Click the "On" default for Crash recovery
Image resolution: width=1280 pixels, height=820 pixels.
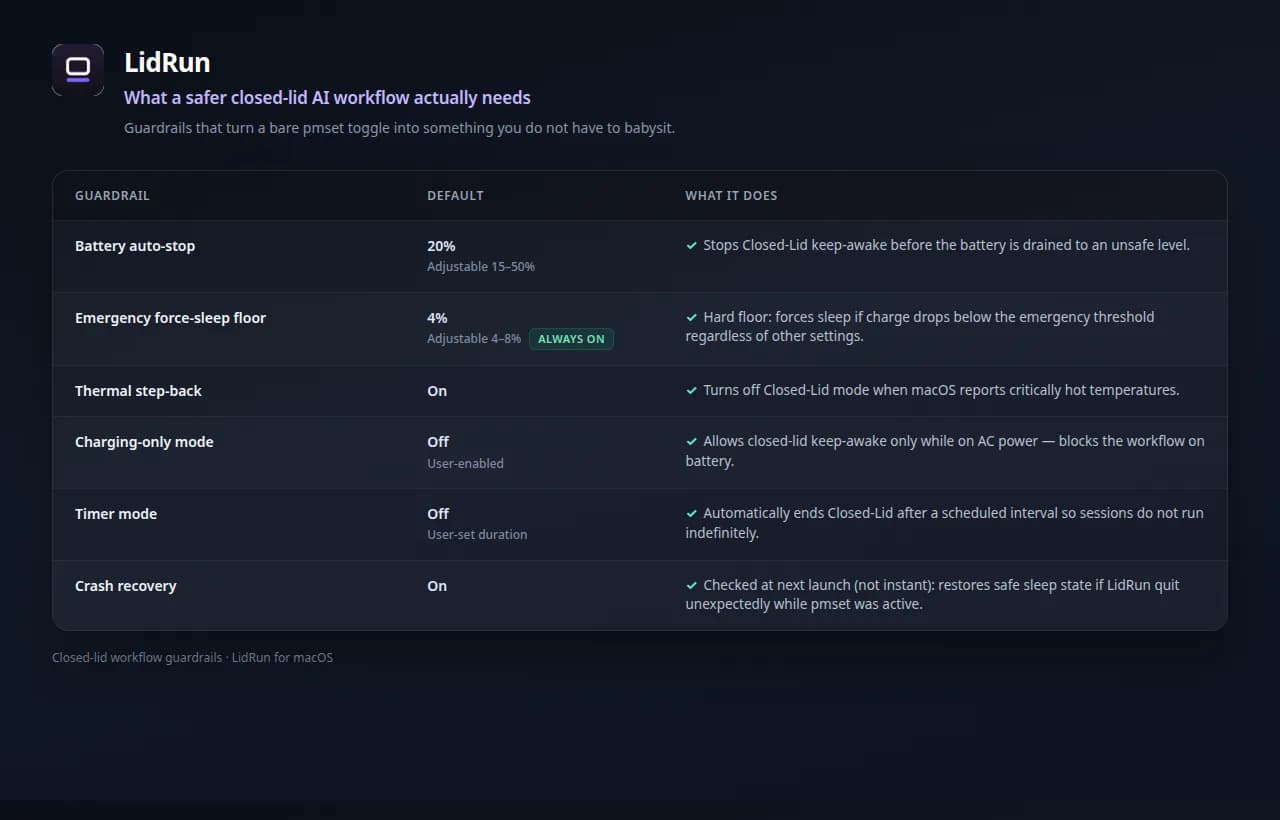point(437,586)
